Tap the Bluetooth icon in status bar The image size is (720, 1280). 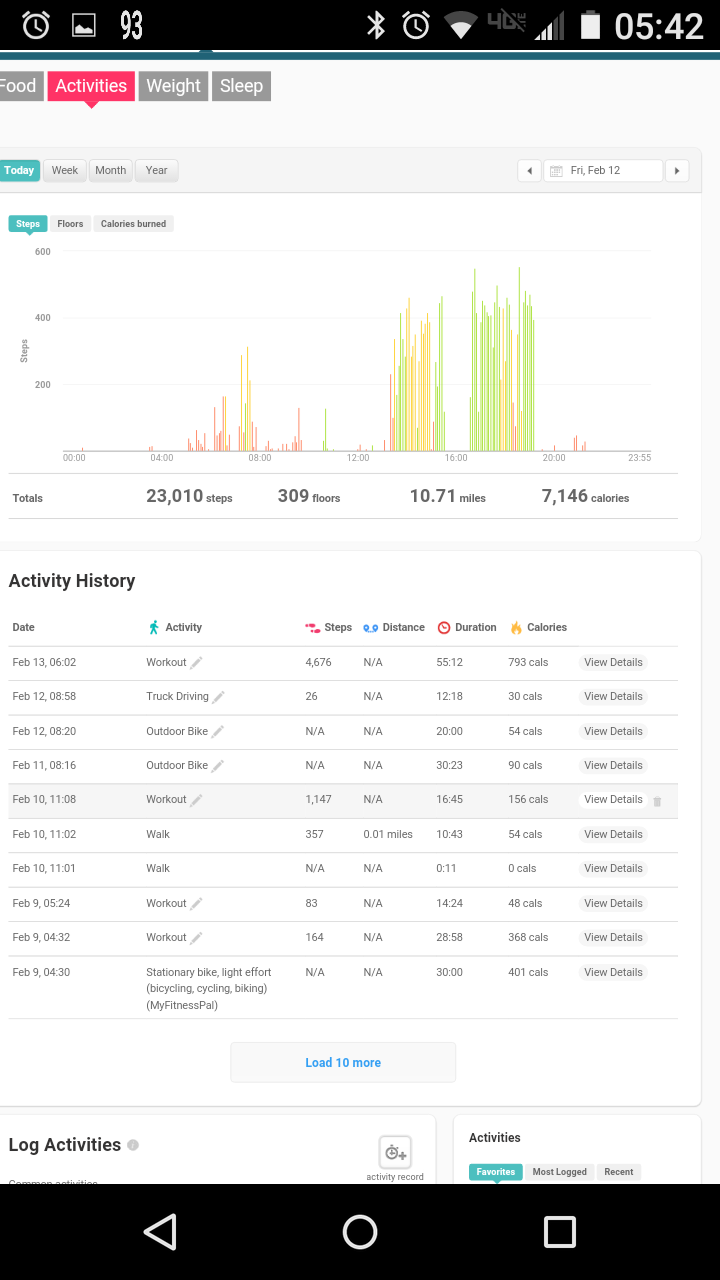pyautogui.click(x=376, y=25)
